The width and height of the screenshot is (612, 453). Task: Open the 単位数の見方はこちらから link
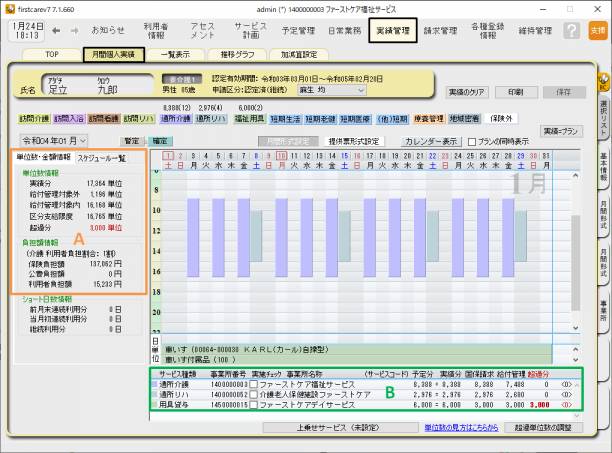coord(462,427)
